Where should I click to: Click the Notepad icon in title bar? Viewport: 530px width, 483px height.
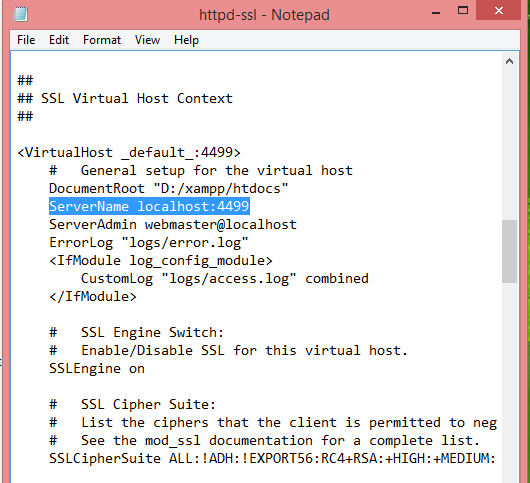pyautogui.click(x=20, y=14)
